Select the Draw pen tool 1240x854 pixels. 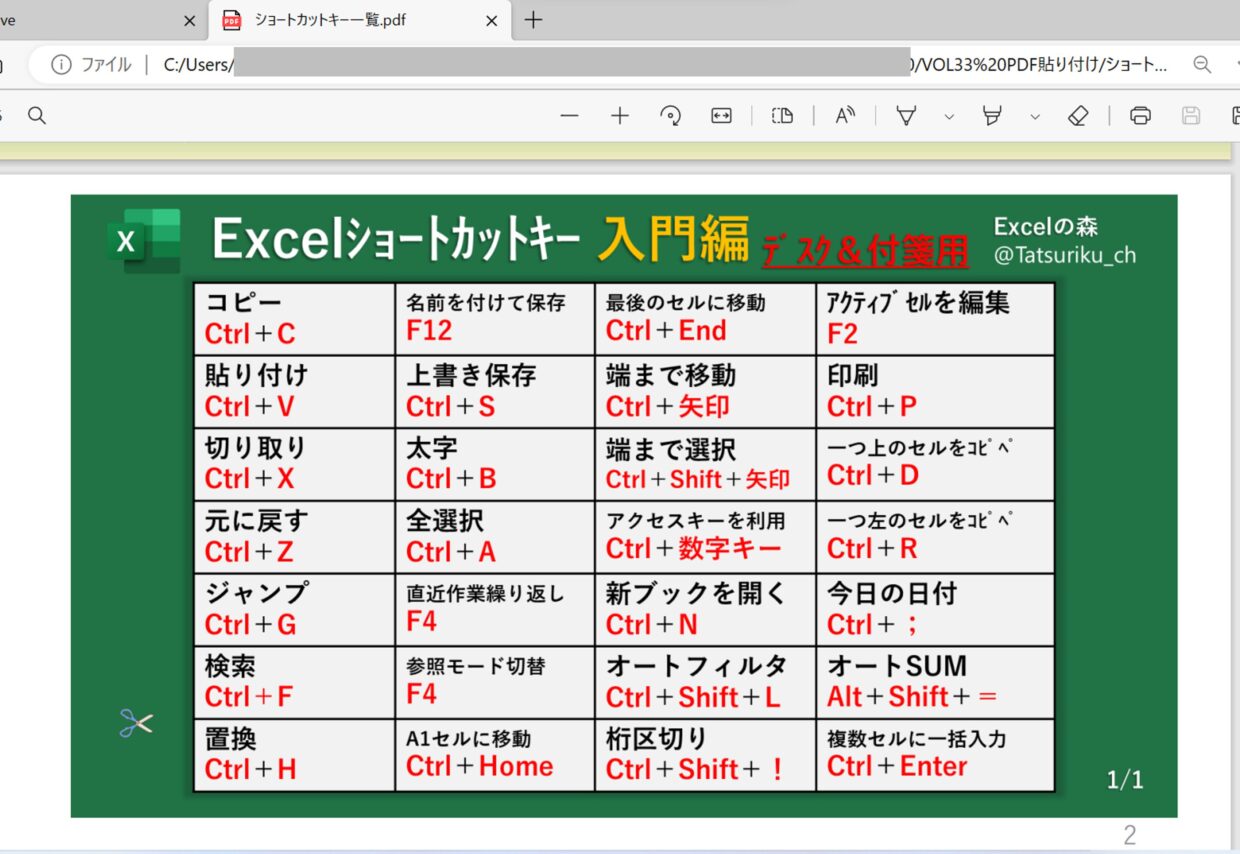[906, 116]
